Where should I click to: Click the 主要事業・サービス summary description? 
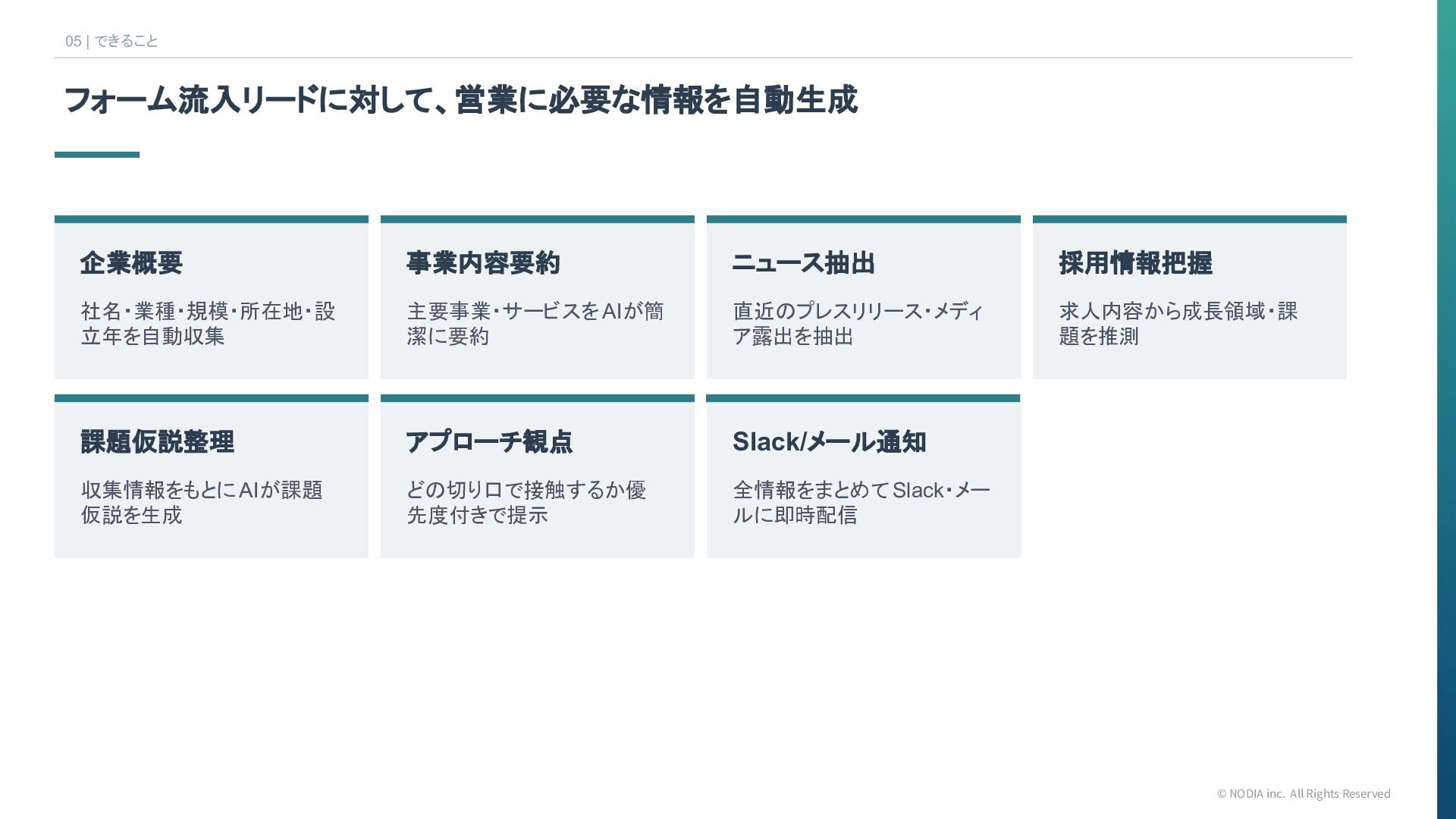point(535,324)
